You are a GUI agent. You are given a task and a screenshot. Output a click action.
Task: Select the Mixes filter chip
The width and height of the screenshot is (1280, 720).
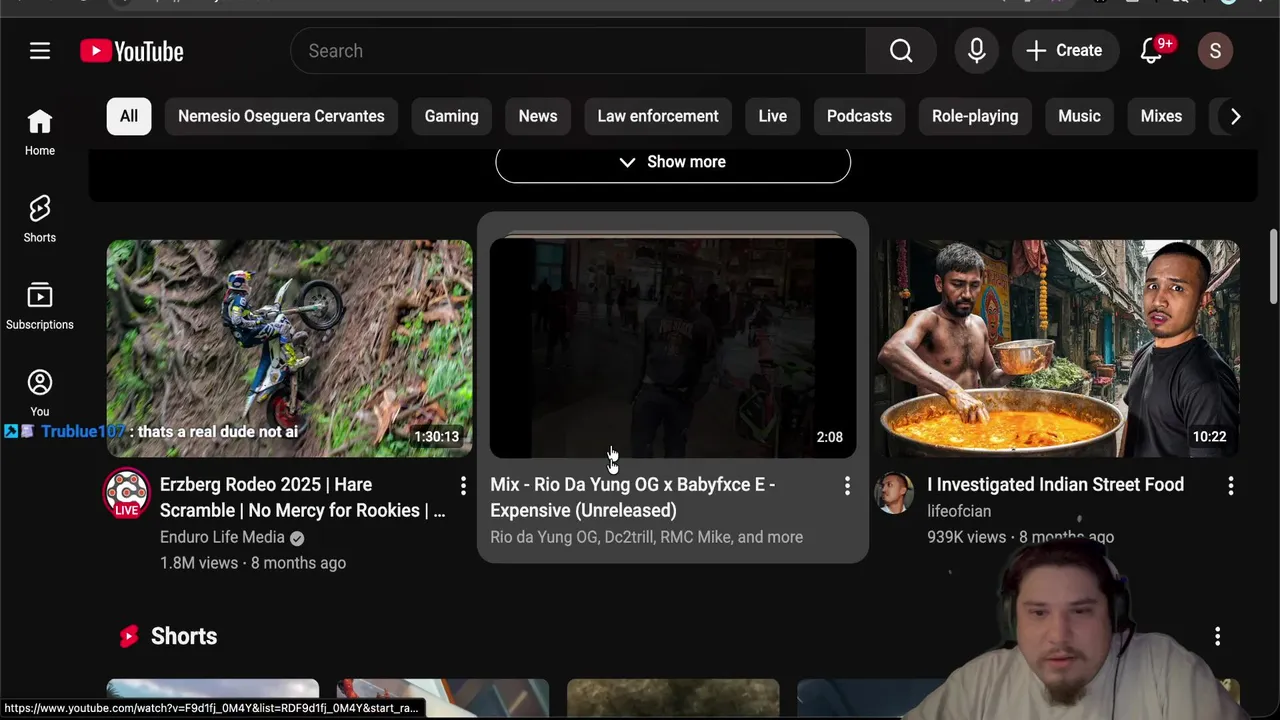point(1161,116)
